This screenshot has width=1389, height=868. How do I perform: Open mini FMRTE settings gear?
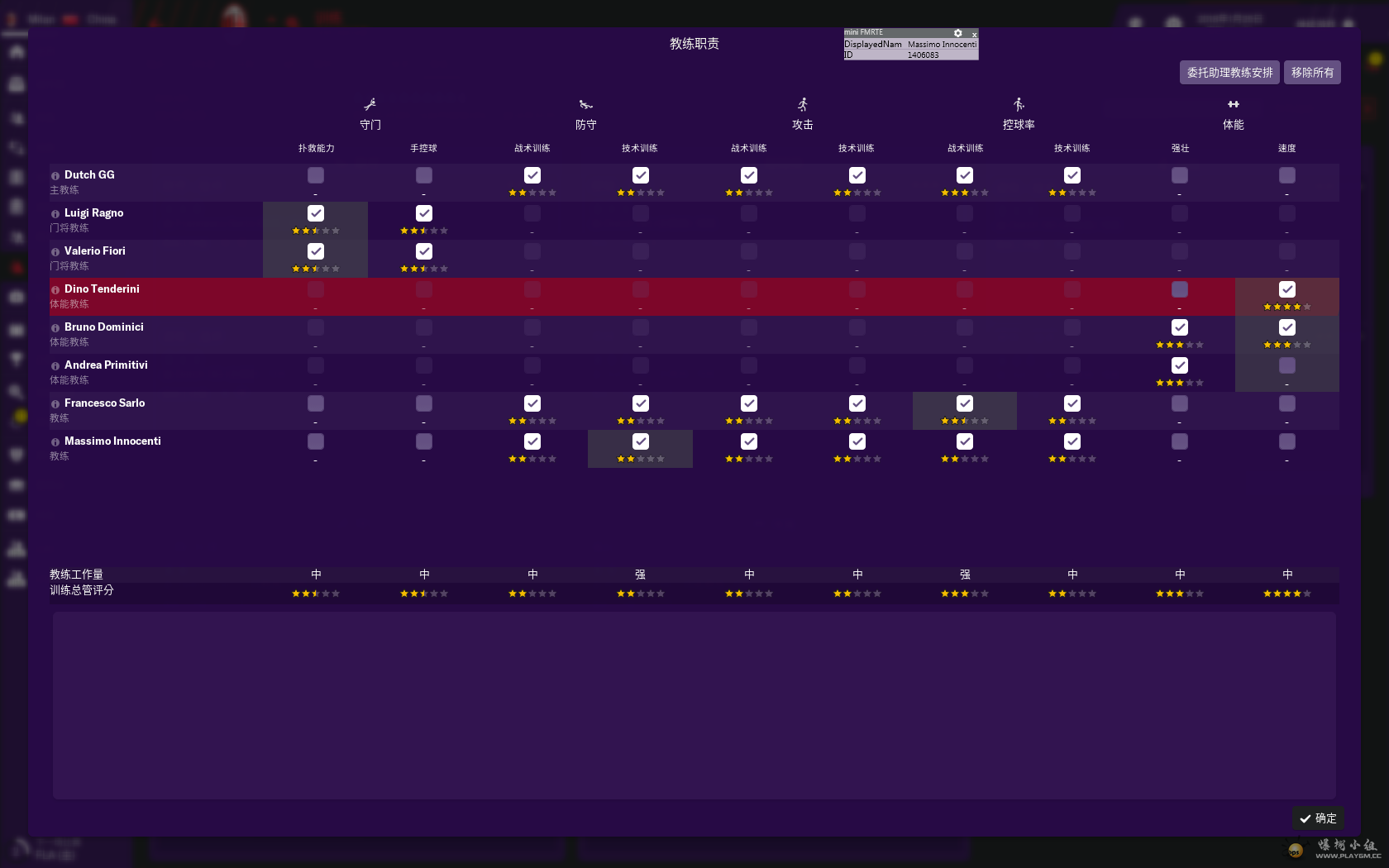[957, 33]
